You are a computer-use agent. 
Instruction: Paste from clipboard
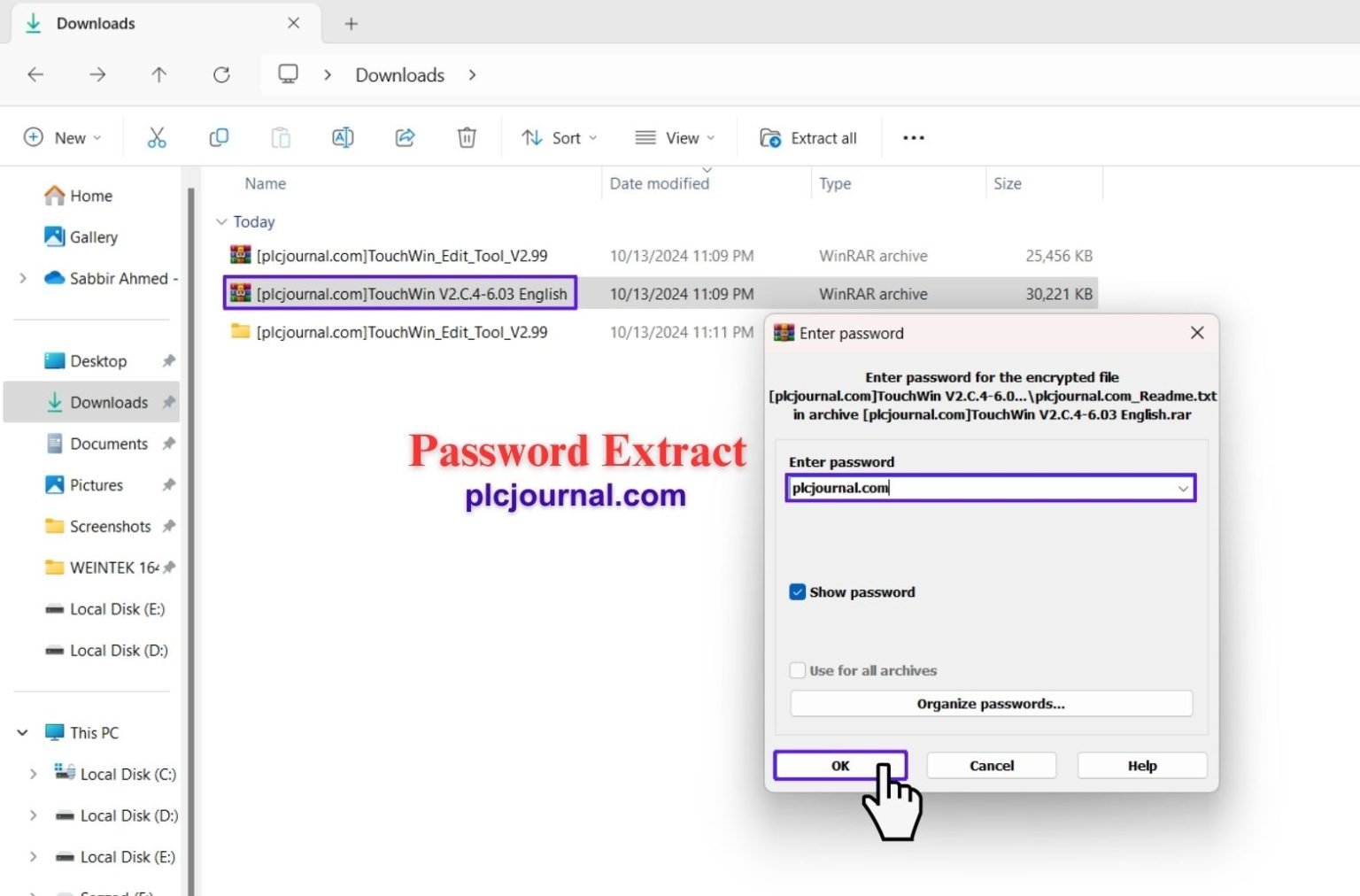[x=281, y=137]
